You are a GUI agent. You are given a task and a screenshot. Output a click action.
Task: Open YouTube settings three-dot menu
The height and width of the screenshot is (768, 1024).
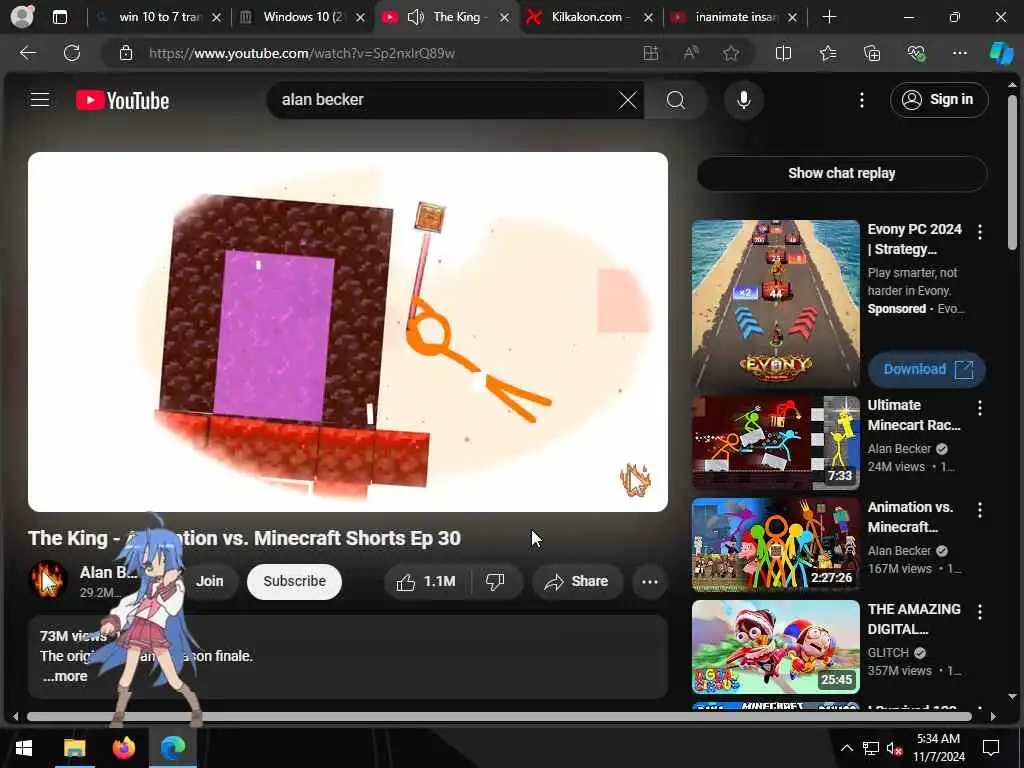click(x=862, y=100)
